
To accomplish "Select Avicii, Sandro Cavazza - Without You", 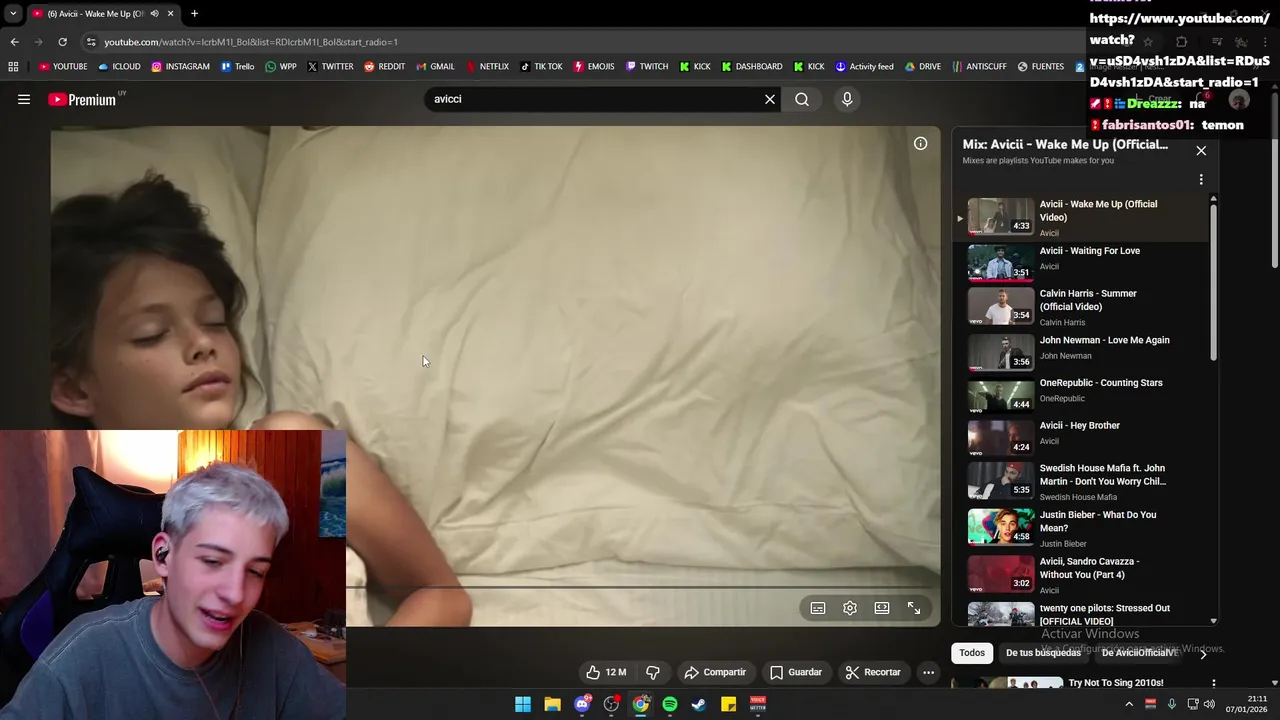I will click(x=1080, y=574).
